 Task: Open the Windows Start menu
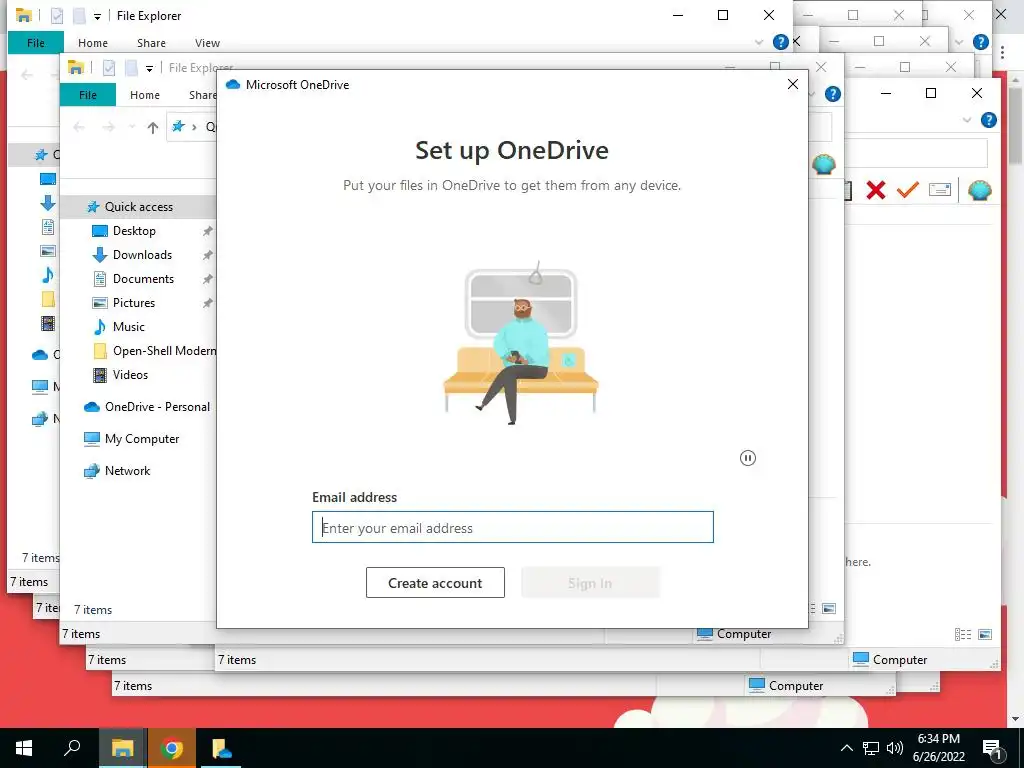[x=24, y=748]
